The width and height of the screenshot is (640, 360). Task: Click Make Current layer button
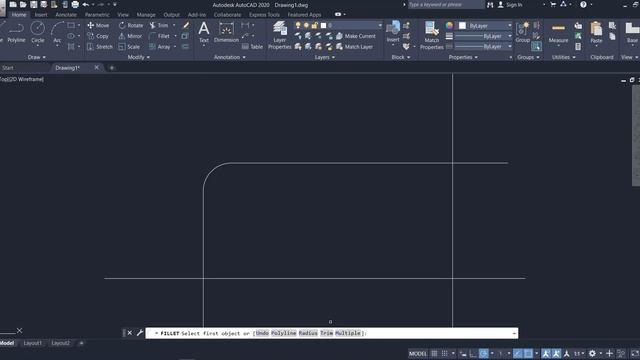(356, 36)
